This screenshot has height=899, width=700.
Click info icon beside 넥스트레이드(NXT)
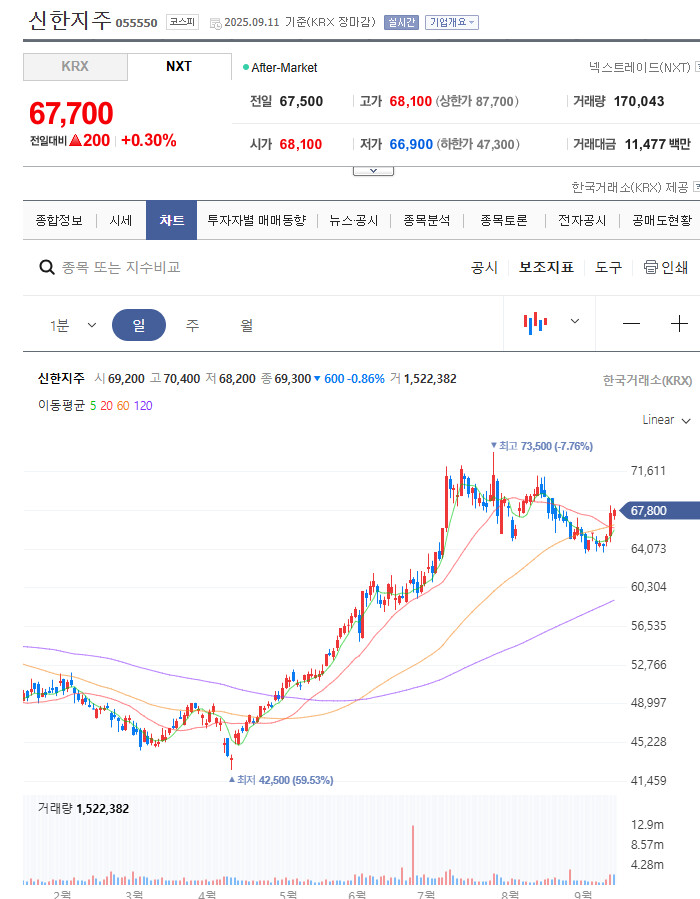[697, 67]
